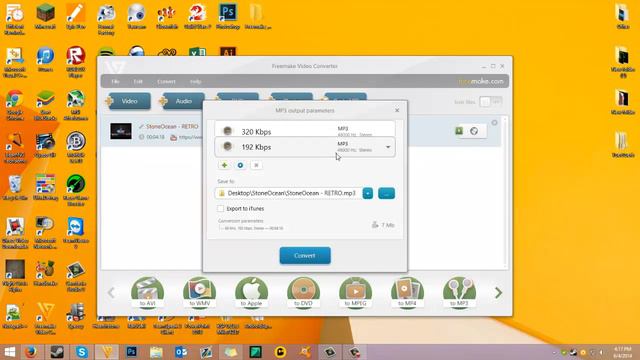The height and width of the screenshot is (360, 640).
Task: Close the MP3 output parameters dialog
Action: (397, 110)
